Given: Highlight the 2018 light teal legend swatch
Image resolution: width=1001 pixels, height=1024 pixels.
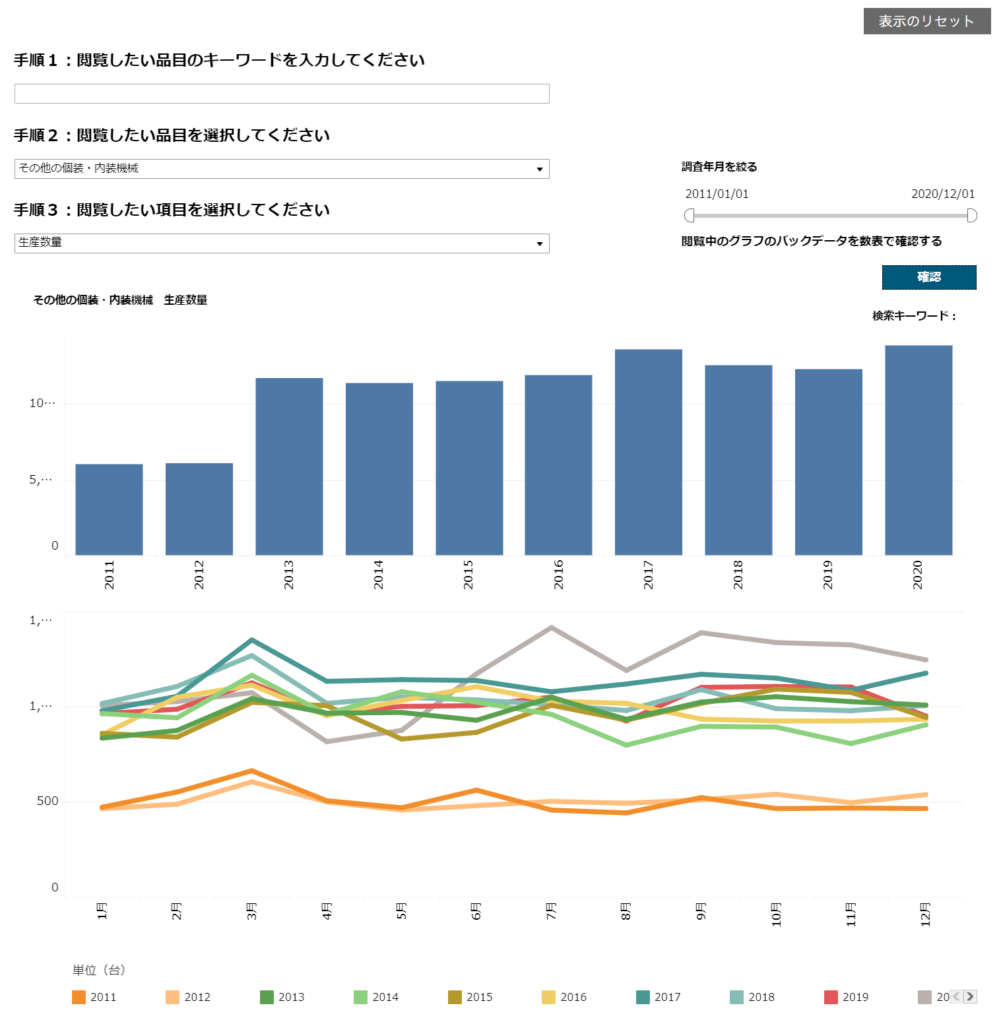Looking at the screenshot, I should pyautogui.click(x=737, y=997).
